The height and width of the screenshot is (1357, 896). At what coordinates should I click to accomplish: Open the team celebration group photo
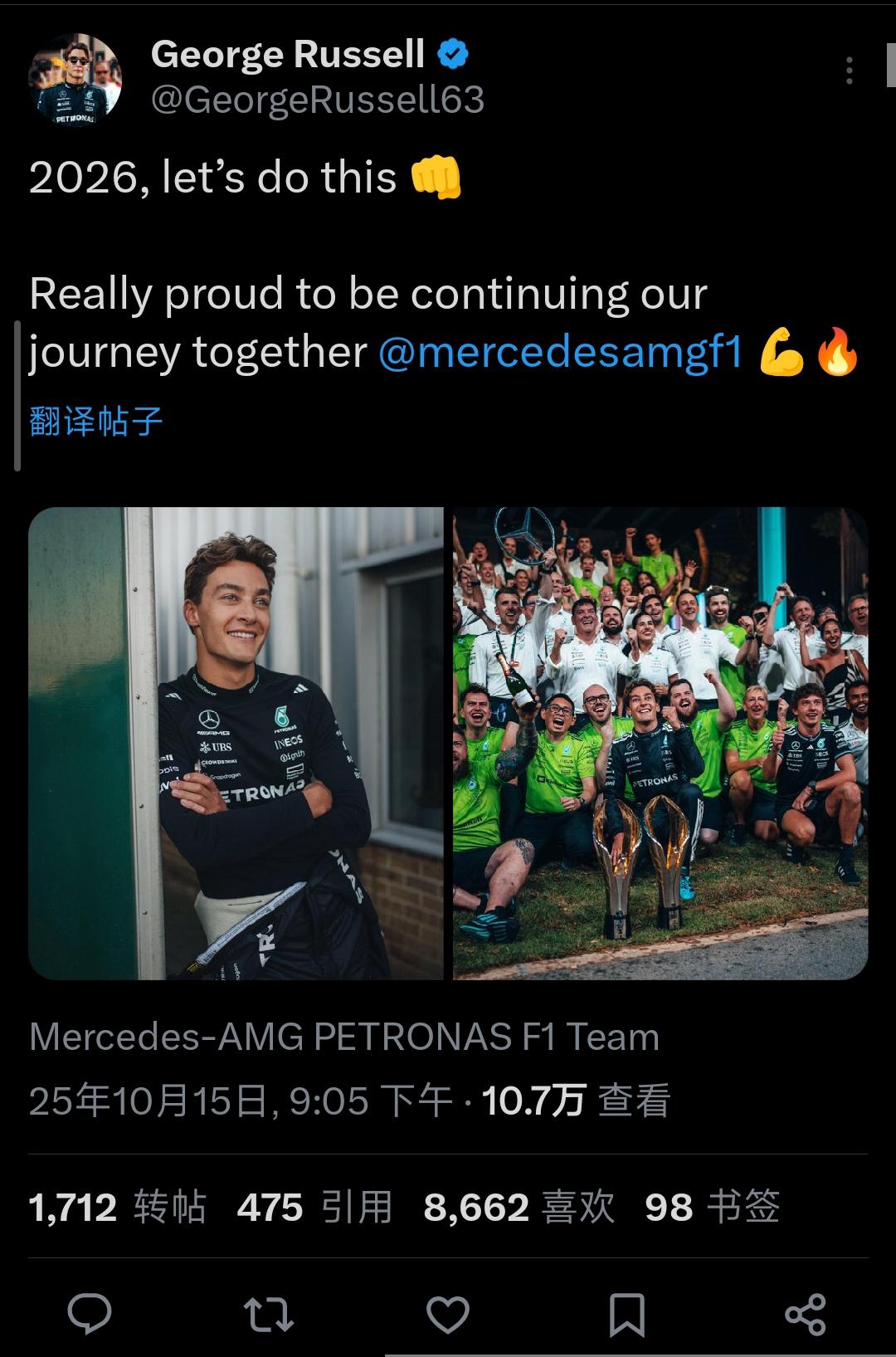[660, 743]
